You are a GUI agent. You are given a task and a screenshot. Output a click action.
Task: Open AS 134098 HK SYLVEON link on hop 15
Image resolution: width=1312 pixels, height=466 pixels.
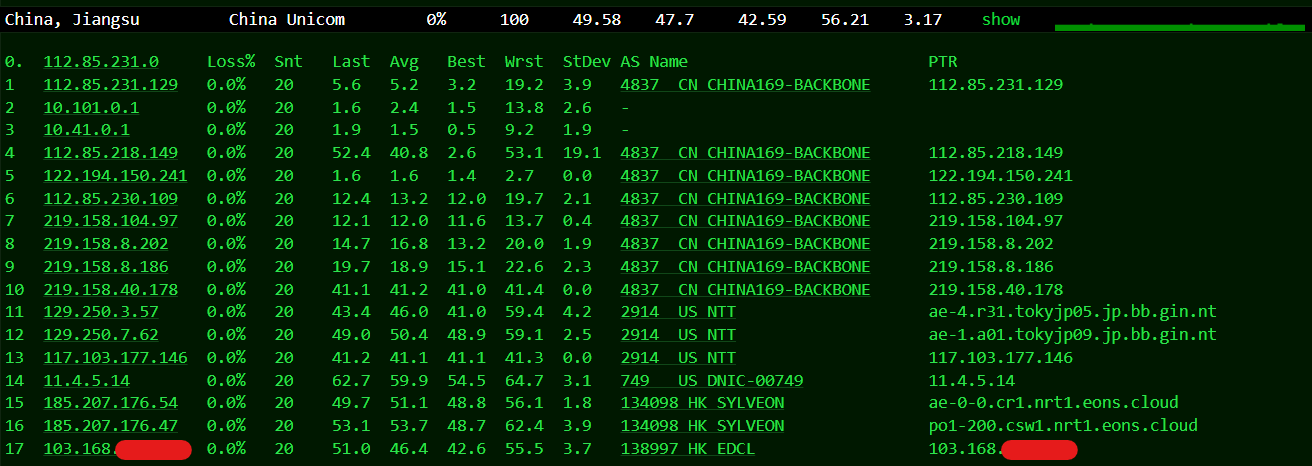click(x=702, y=403)
